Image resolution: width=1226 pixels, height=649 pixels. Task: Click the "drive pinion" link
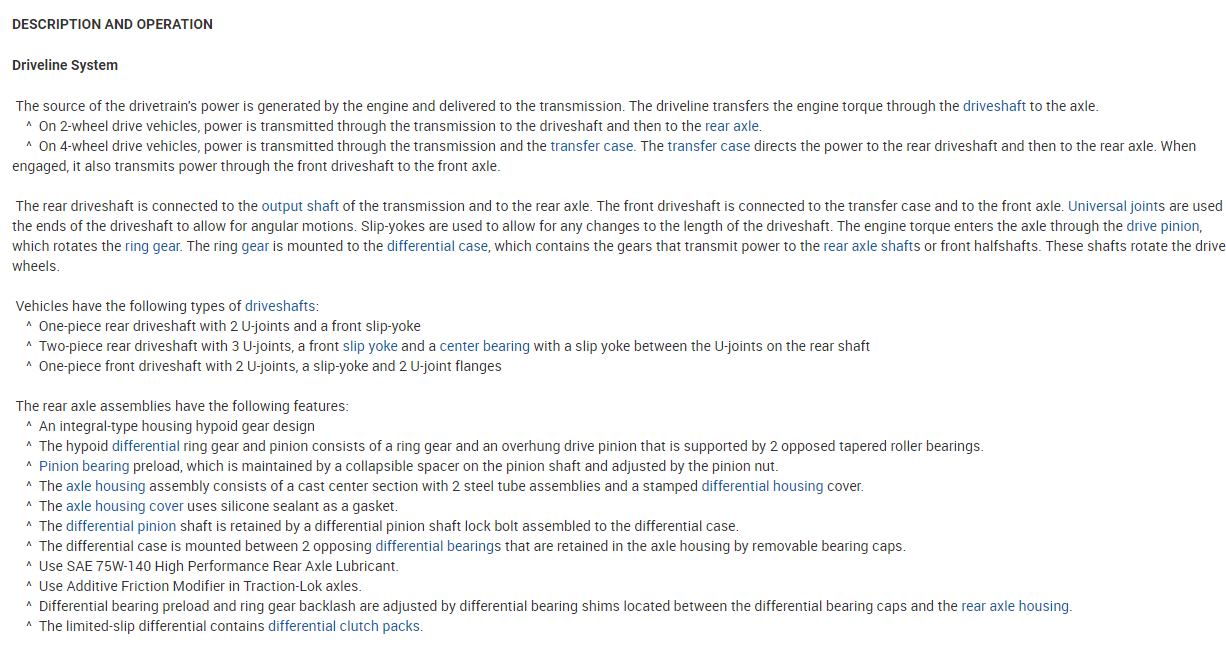(x=1162, y=226)
